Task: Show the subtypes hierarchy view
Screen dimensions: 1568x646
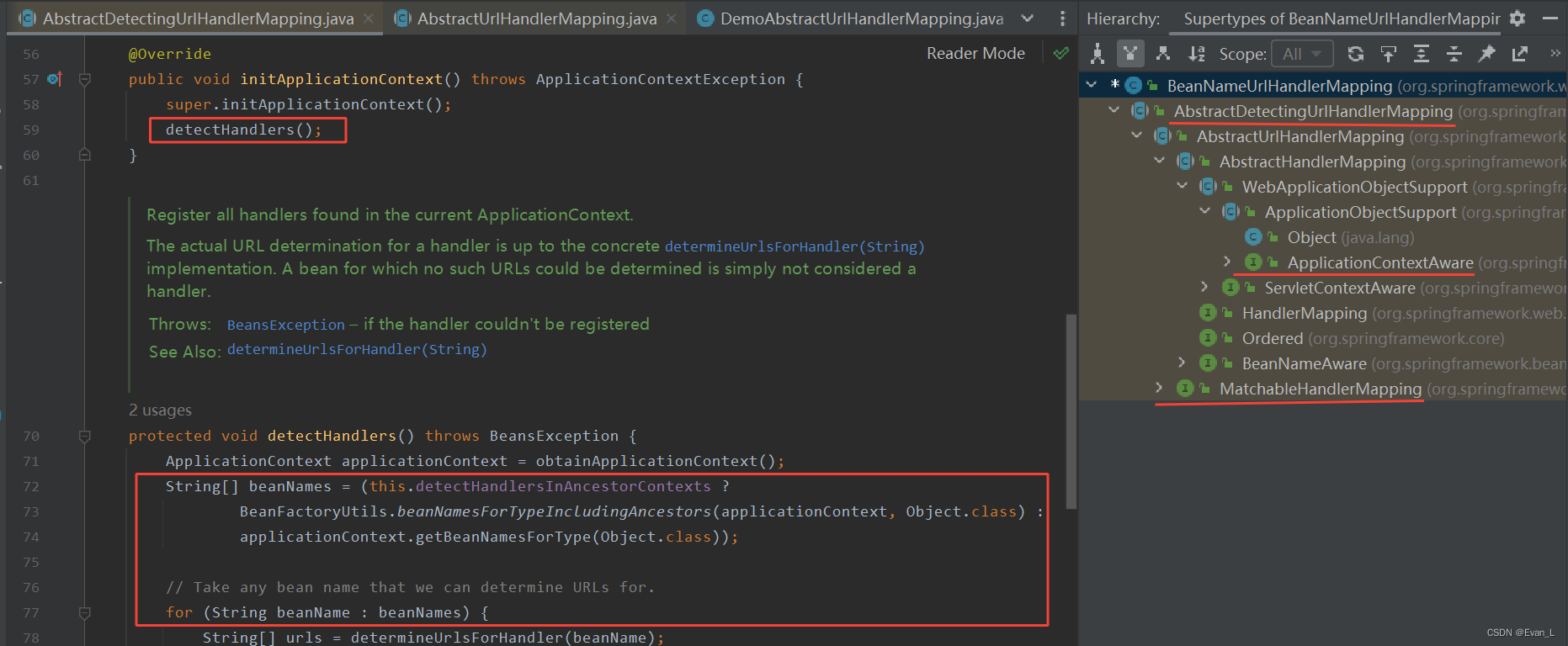Action: coord(1163,54)
